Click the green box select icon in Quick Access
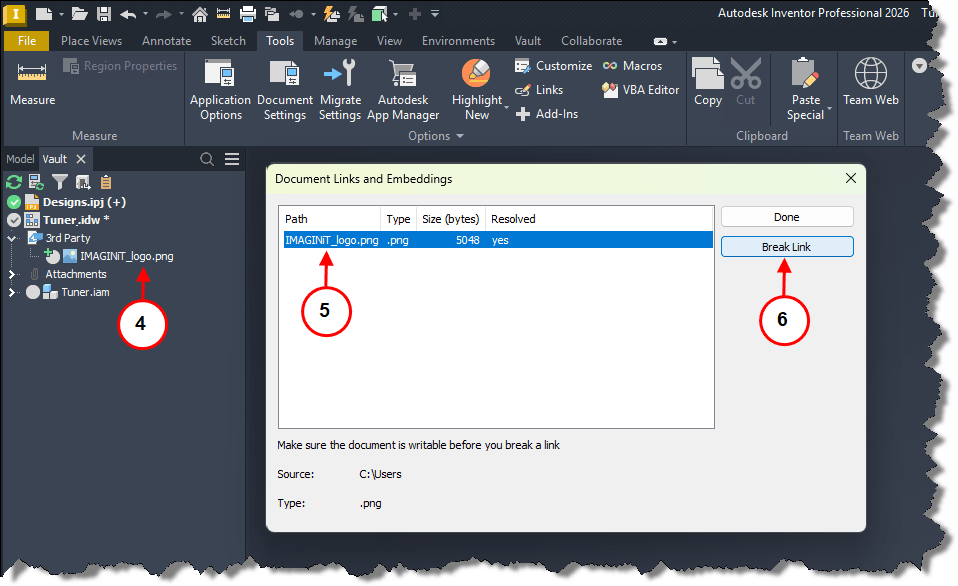The height and width of the screenshot is (586, 958). click(x=380, y=13)
